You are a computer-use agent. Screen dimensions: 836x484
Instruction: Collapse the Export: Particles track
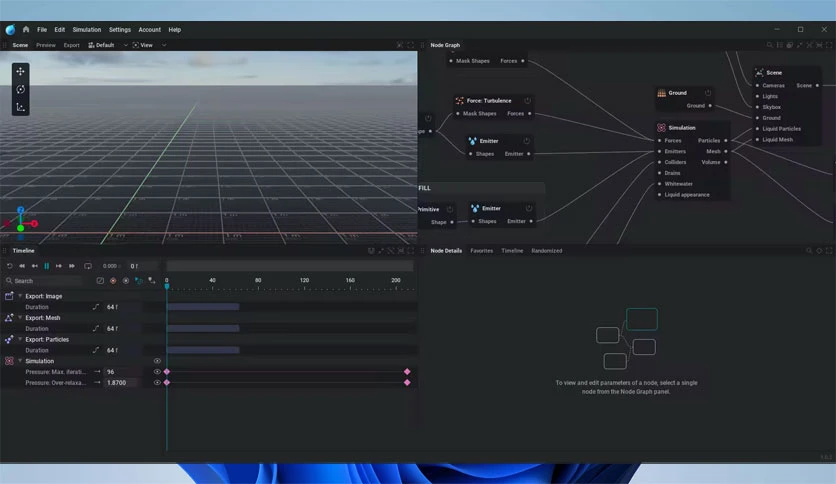click(x=20, y=339)
